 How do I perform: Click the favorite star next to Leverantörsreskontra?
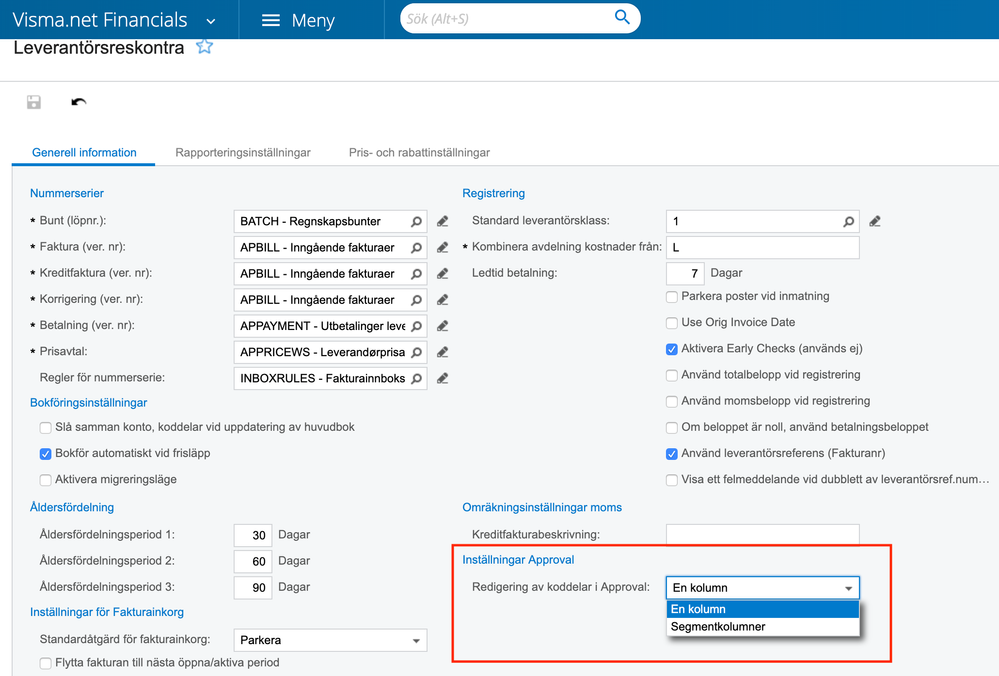click(205, 47)
